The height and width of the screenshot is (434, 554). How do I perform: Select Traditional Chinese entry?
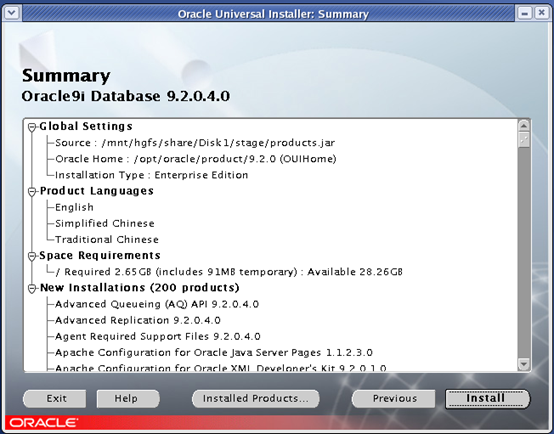[x=107, y=240]
